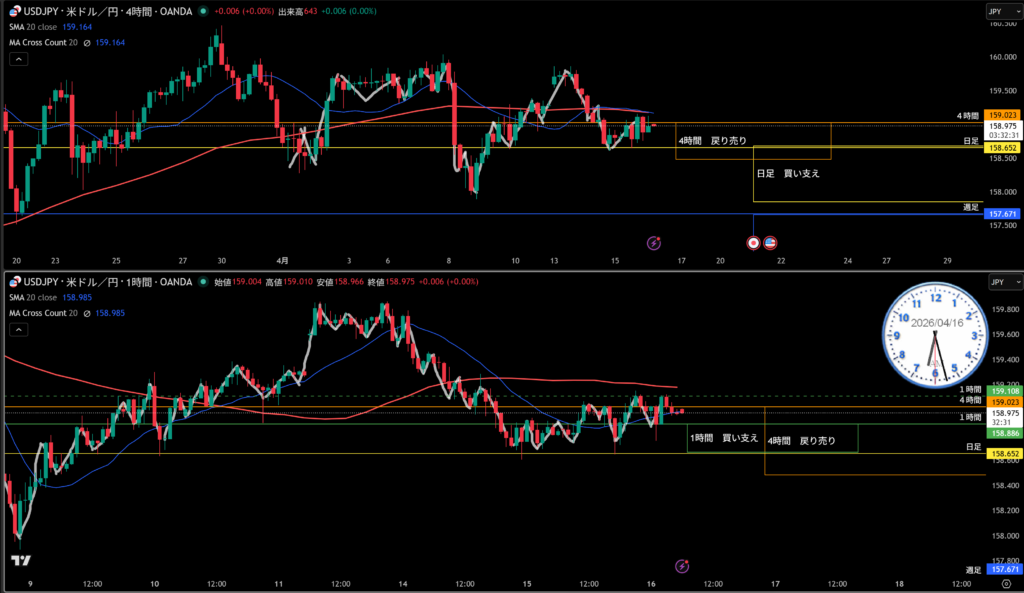Viewport: 1024px width, 593px height.
Task: Click the USDJPY 1時間 OANDA symbol title
Action: 110,283
